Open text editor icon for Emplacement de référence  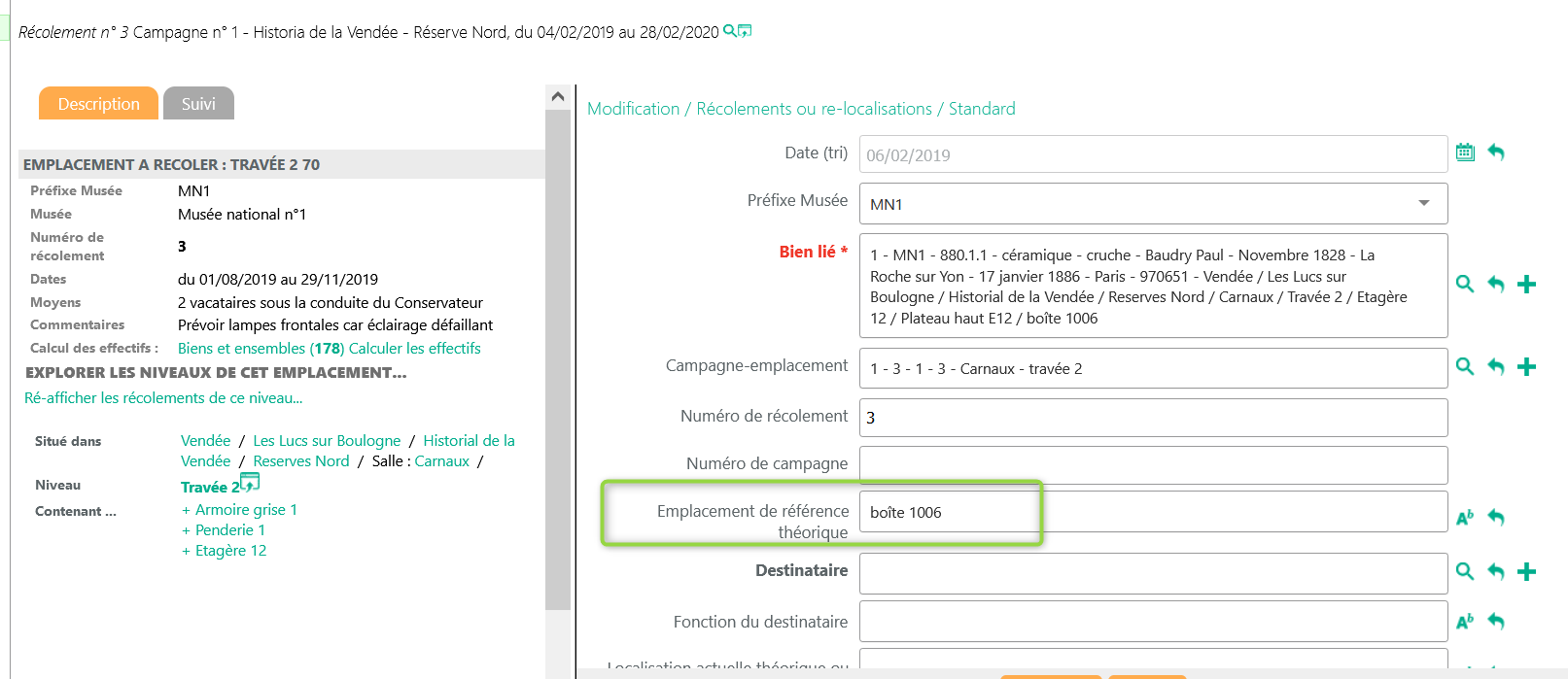pyautogui.click(x=1465, y=518)
